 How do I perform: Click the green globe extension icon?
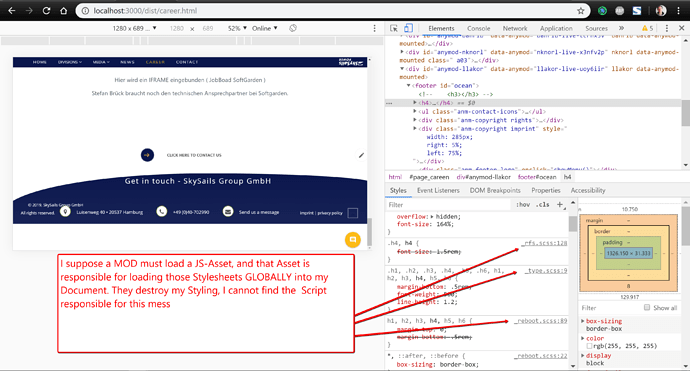[602, 11]
